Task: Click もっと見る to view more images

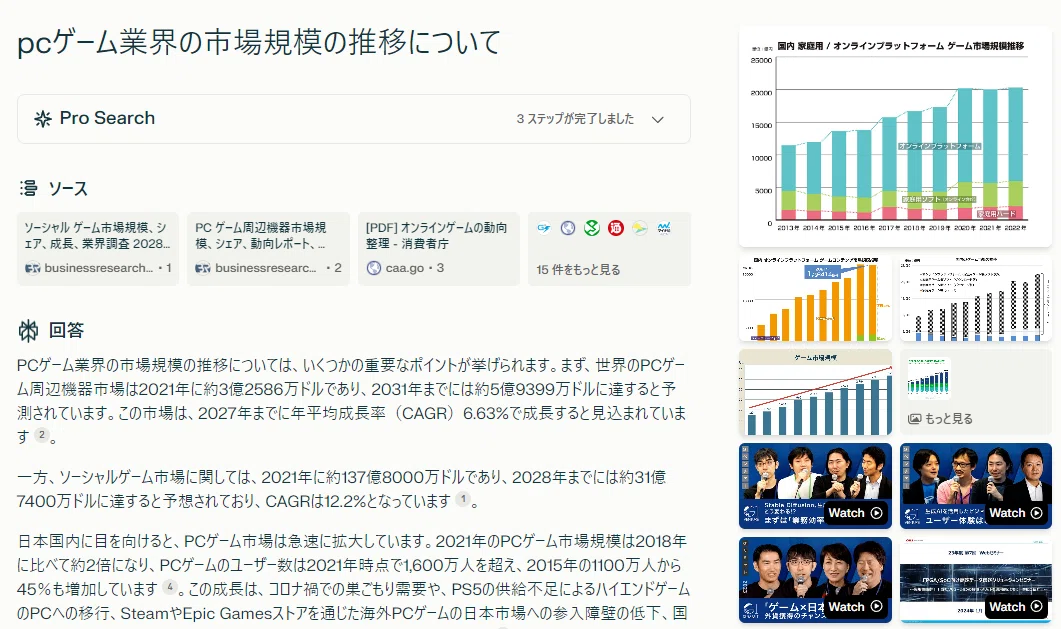Action: click(x=949, y=419)
